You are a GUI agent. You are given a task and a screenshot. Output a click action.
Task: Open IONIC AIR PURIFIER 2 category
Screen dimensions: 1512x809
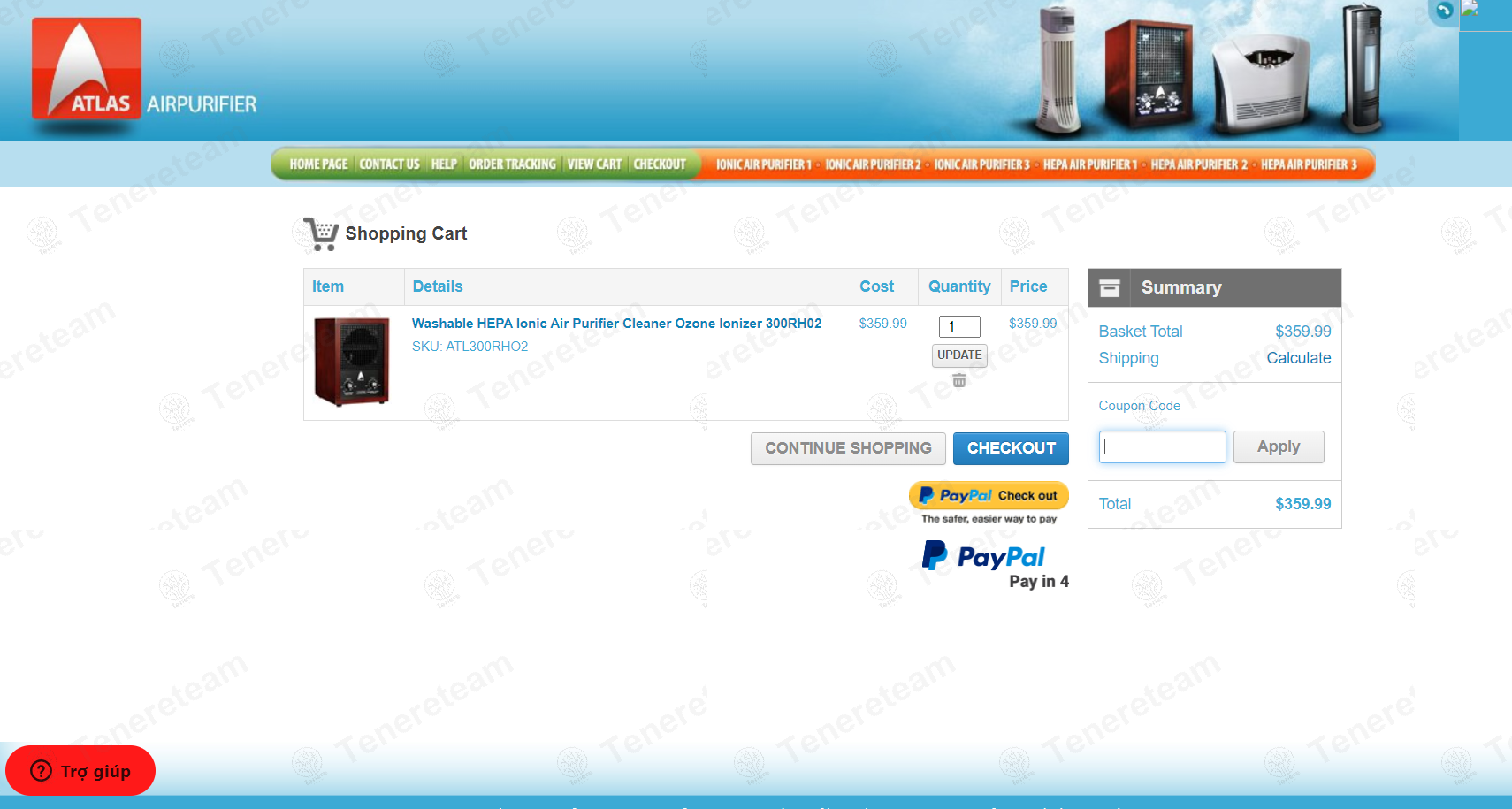click(873, 164)
